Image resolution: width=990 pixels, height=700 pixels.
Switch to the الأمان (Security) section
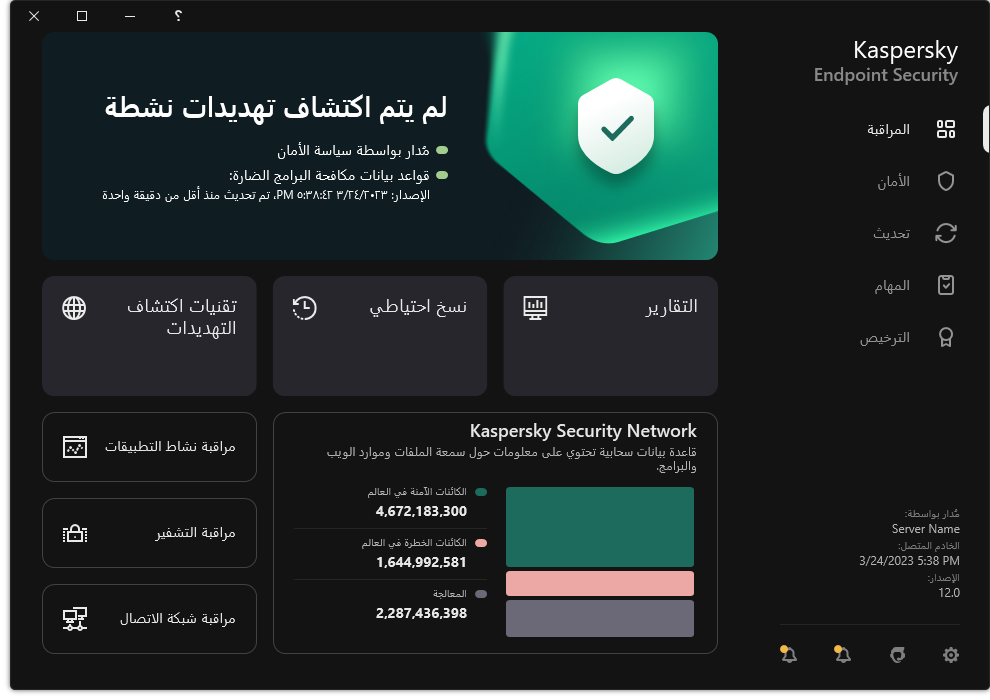pyautogui.click(x=944, y=181)
